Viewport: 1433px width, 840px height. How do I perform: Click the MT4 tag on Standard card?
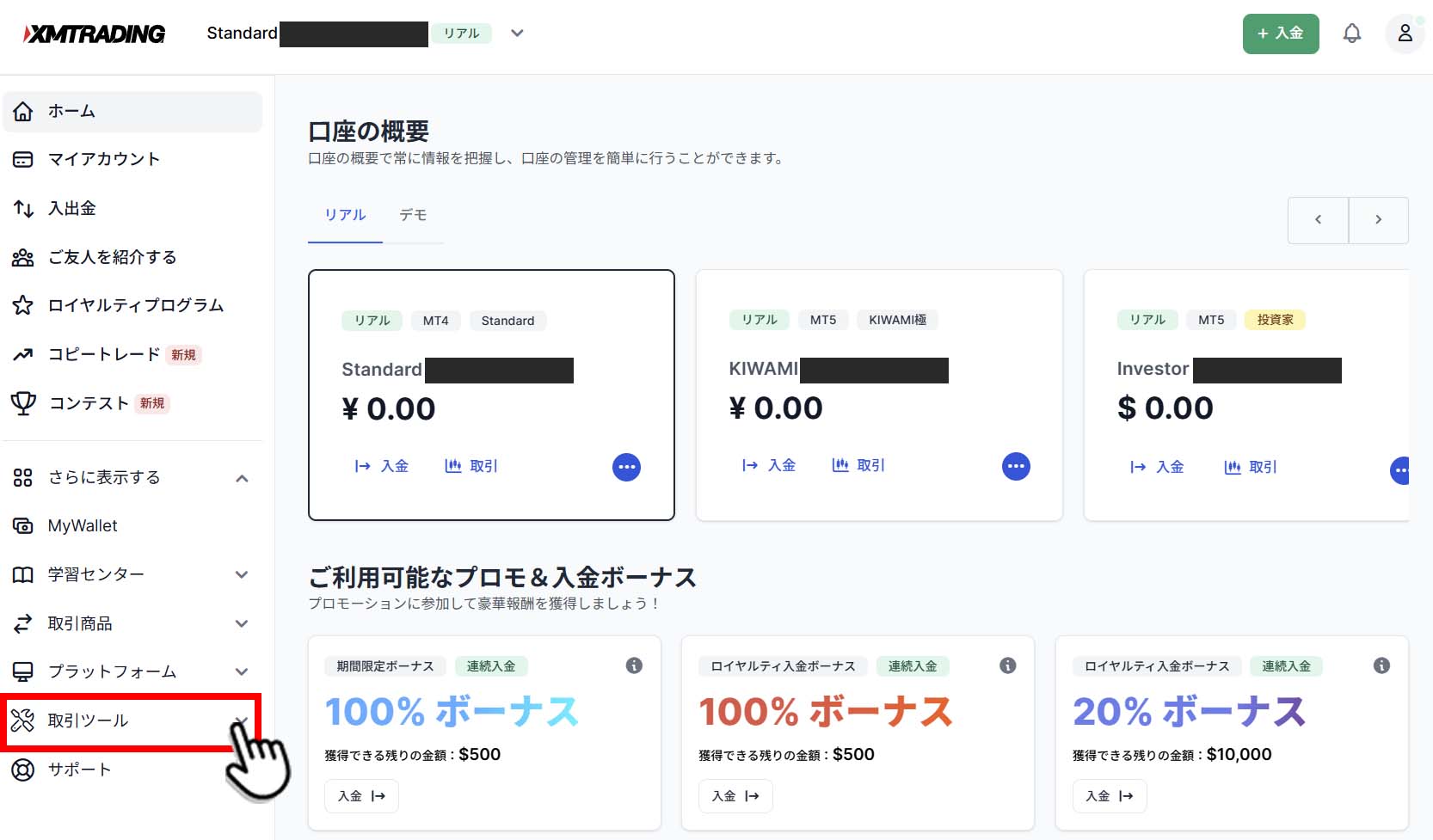pos(435,321)
